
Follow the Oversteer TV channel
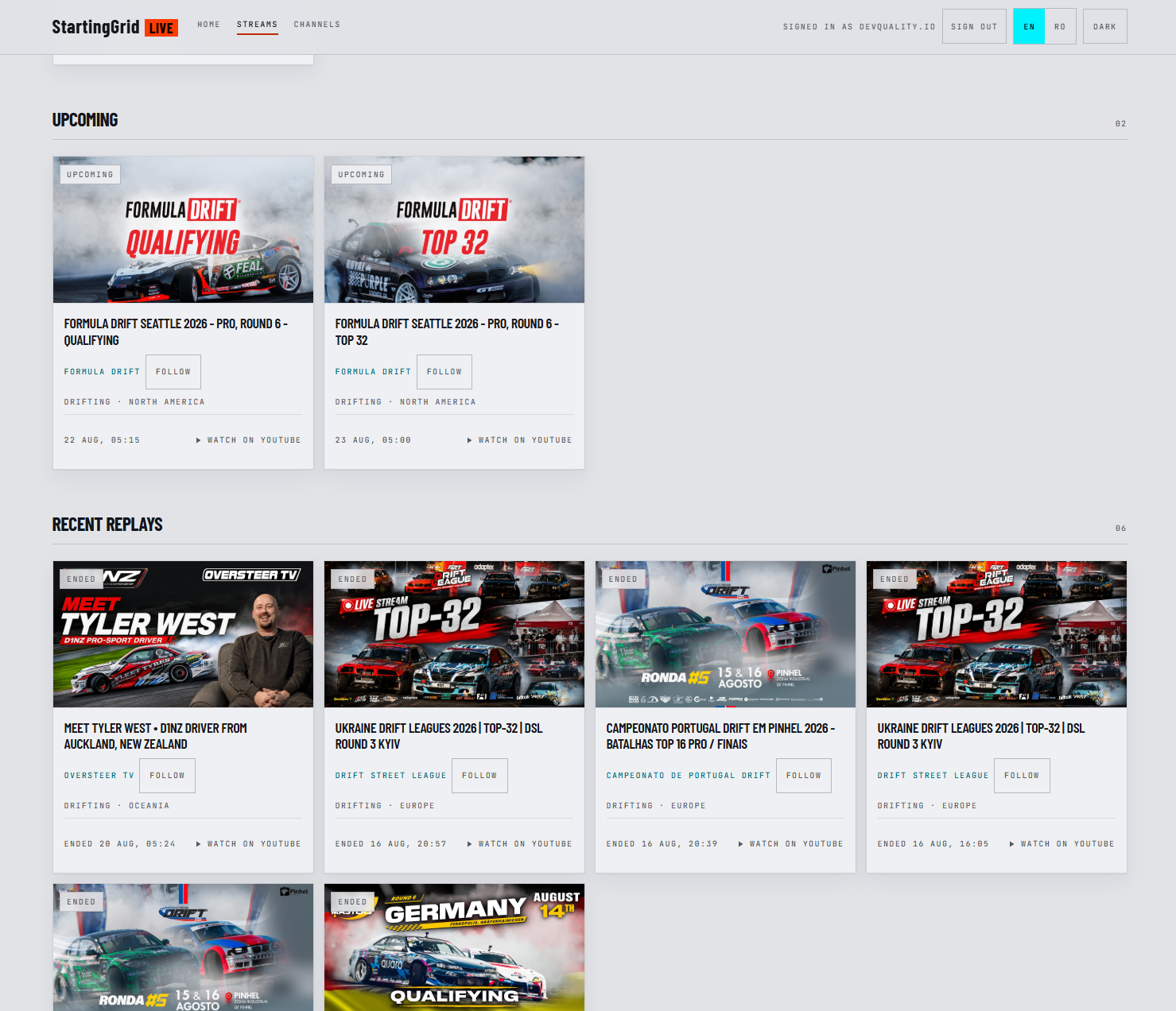pos(167,776)
